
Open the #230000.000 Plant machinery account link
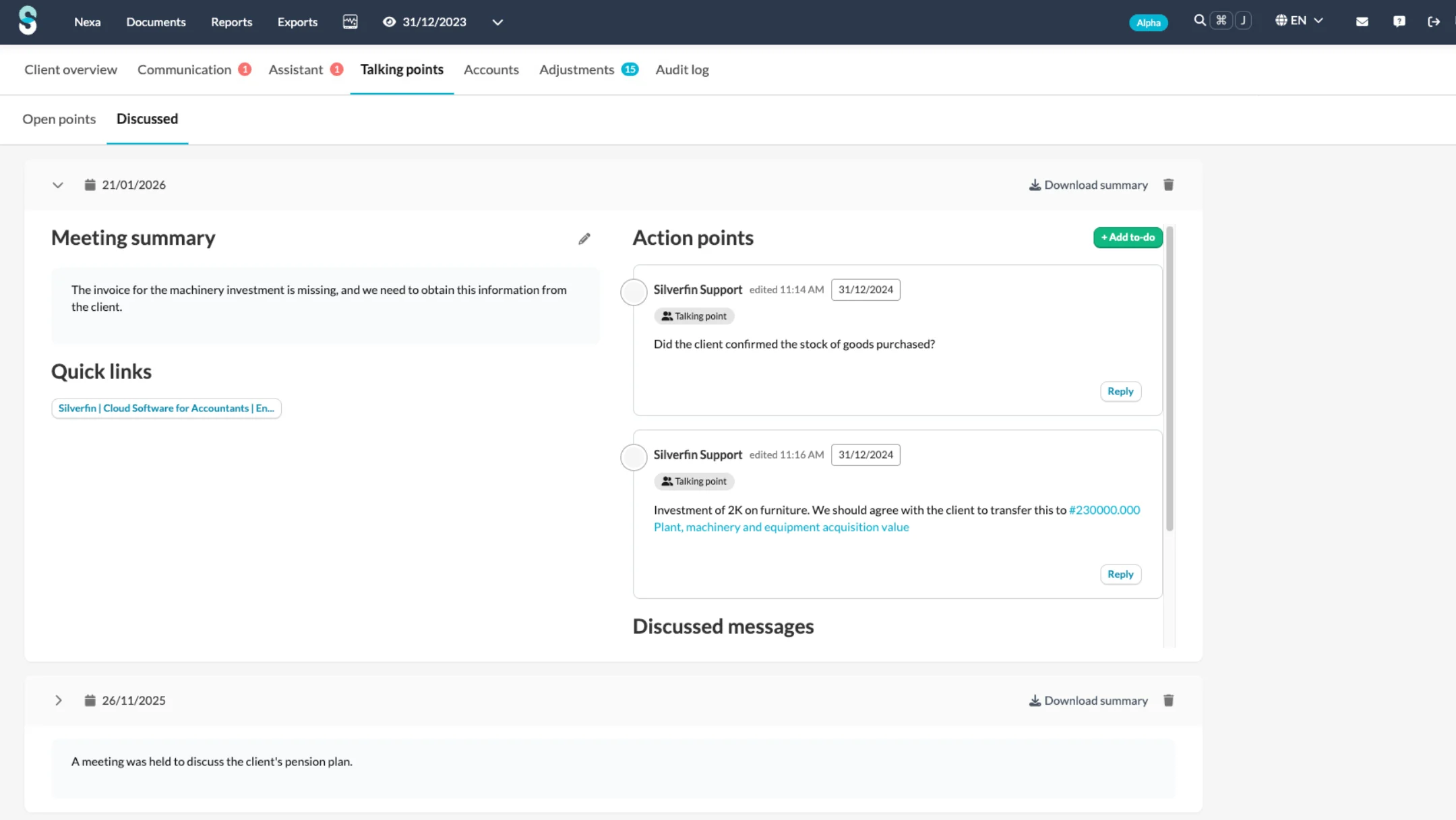pyautogui.click(x=1103, y=510)
